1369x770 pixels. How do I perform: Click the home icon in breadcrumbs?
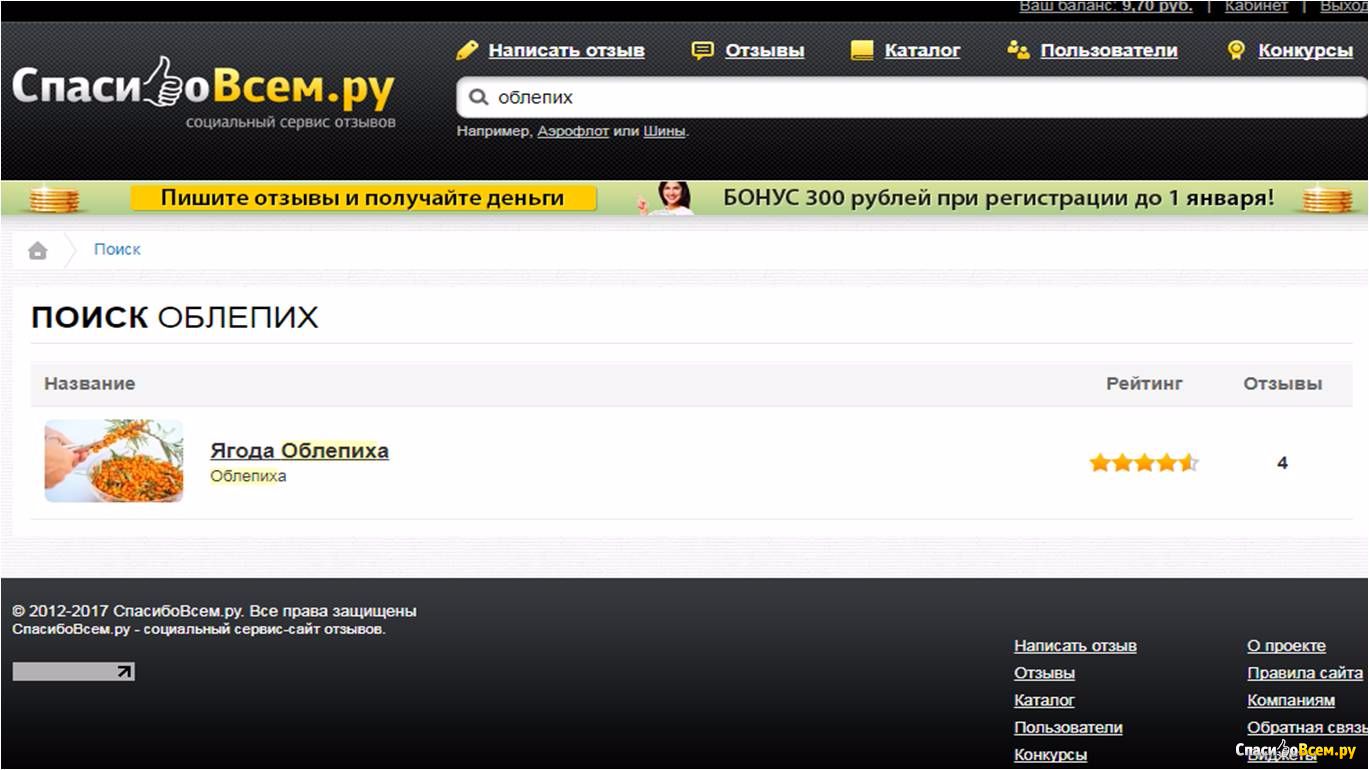38,250
